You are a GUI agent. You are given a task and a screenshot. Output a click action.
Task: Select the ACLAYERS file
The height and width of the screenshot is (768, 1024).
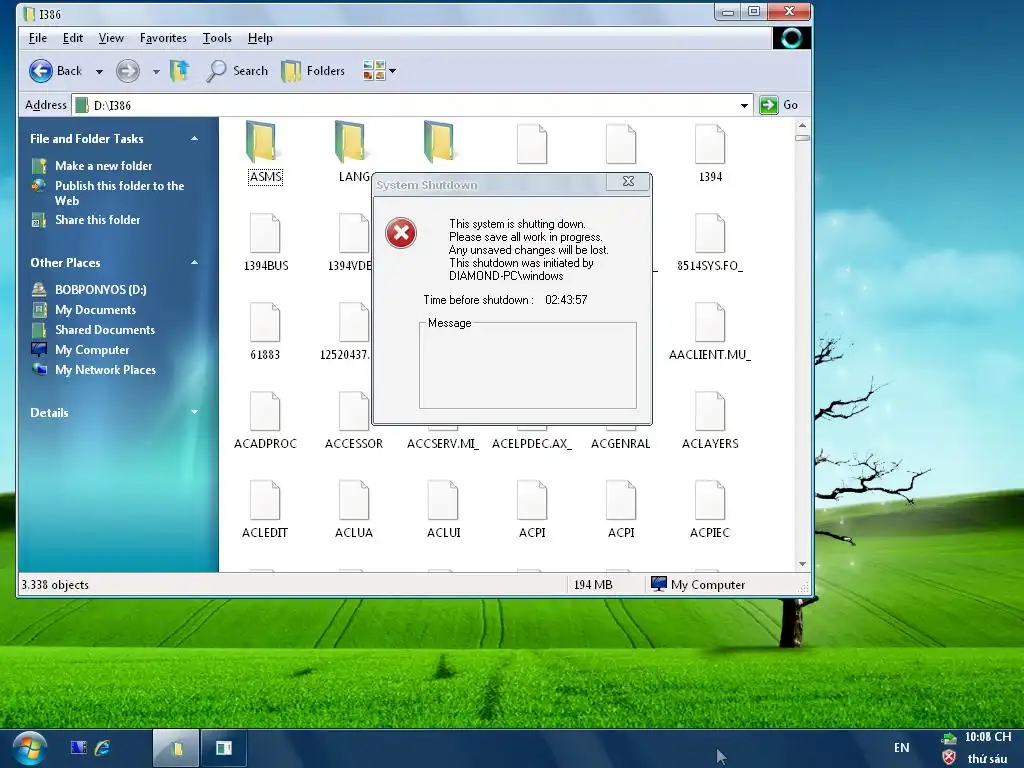point(710,420)
